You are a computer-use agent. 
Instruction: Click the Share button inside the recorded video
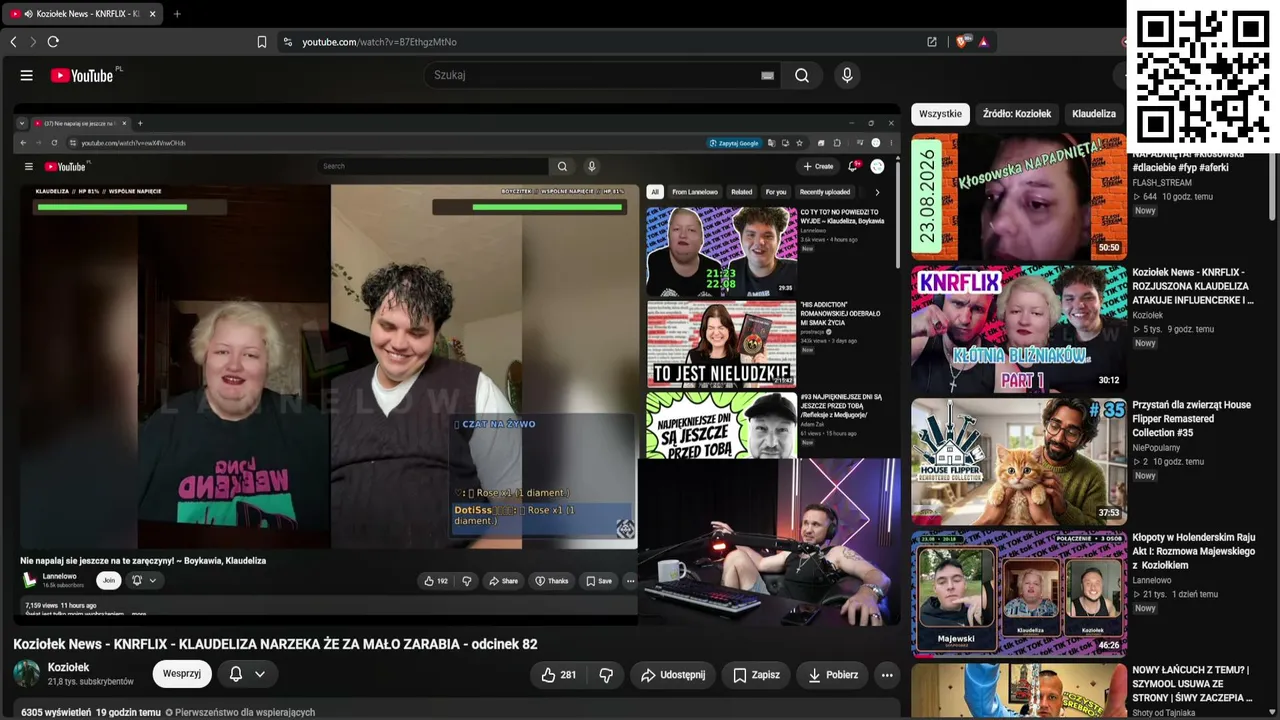pyautogui.click(x=503, y=581)
